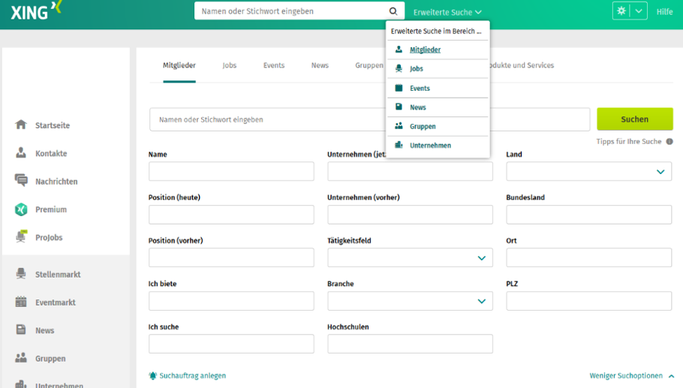Click the Gruppen people icon in sidebar
The width and height of the screenshot is (683, 388).
[x=21, y=358]
